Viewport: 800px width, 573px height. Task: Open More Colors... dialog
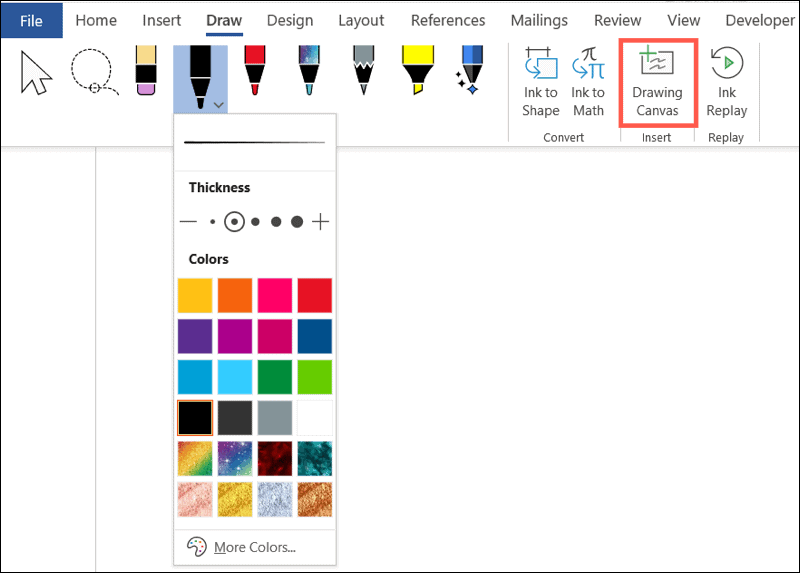[x=254, y=547]
